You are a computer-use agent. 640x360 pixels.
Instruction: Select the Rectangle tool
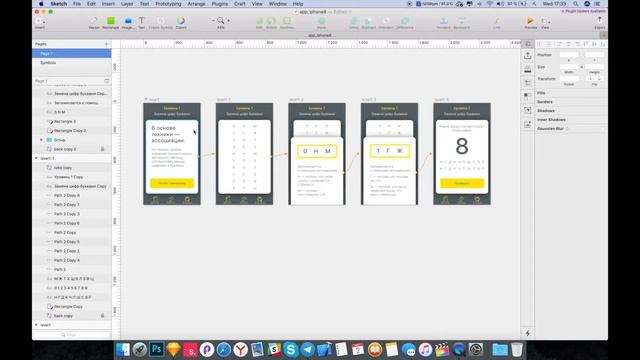point(111,22)
